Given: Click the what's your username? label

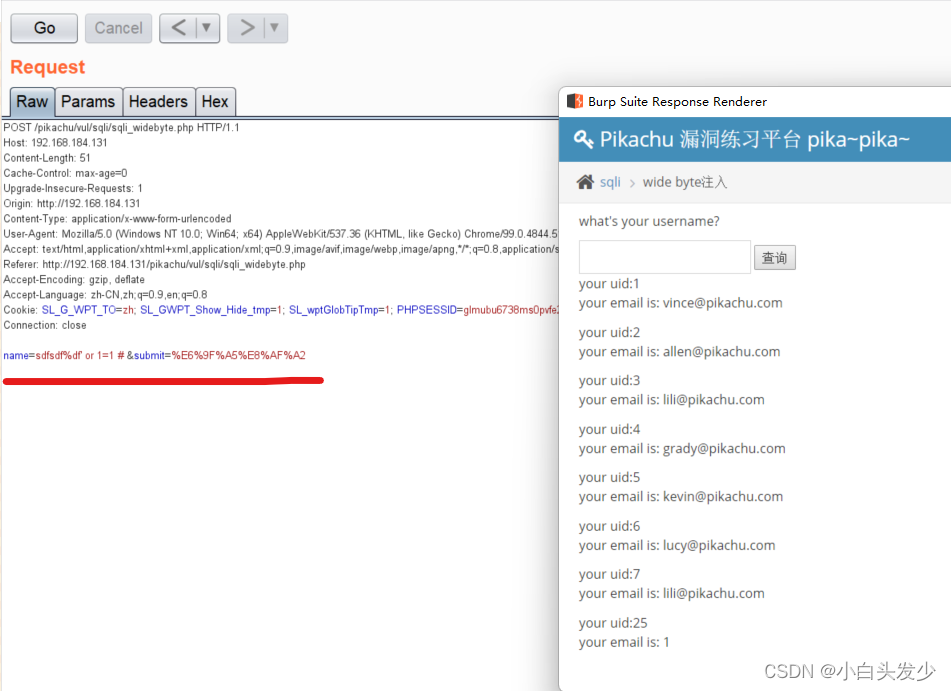Looking at the screenshot, I should [x=649, y=221].
